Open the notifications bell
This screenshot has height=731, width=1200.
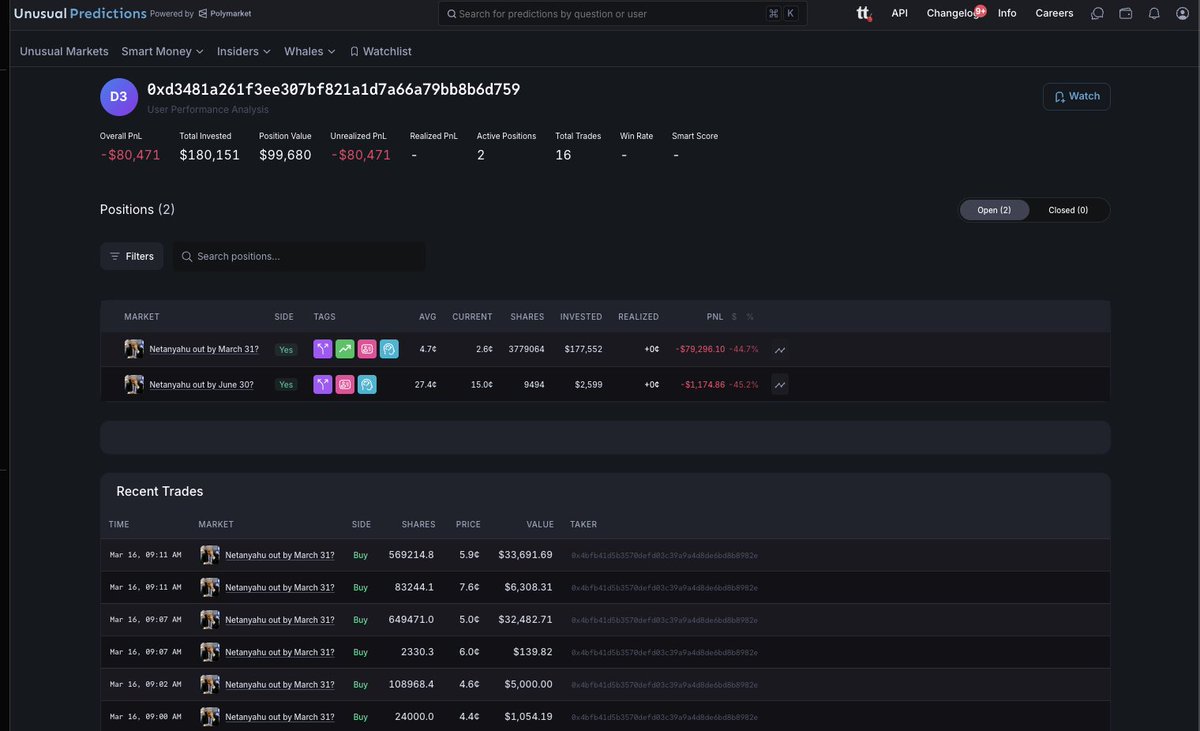[x=1154, y=13]
